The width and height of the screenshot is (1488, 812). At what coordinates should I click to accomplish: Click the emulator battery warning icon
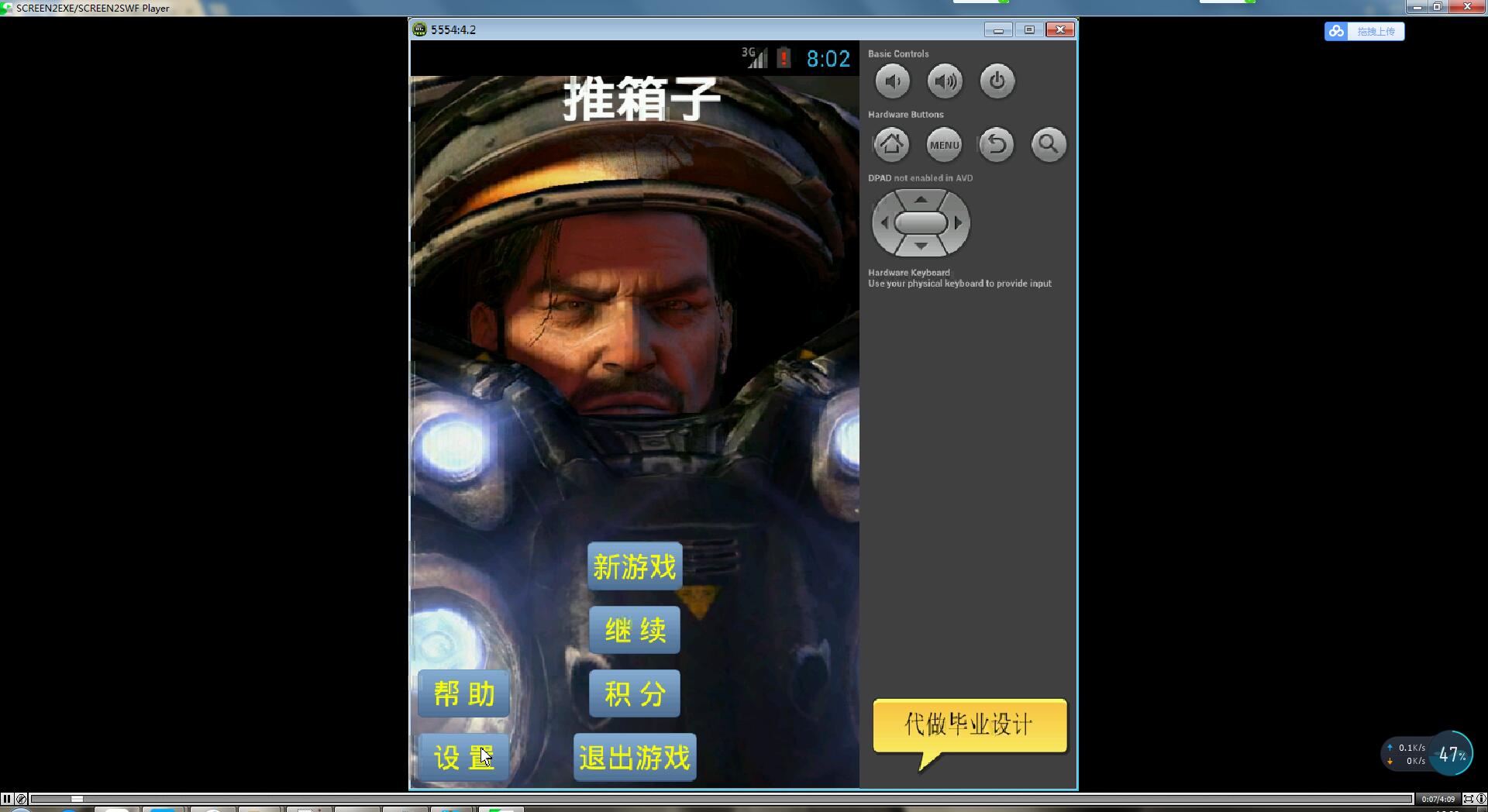(x=784, y=58)
